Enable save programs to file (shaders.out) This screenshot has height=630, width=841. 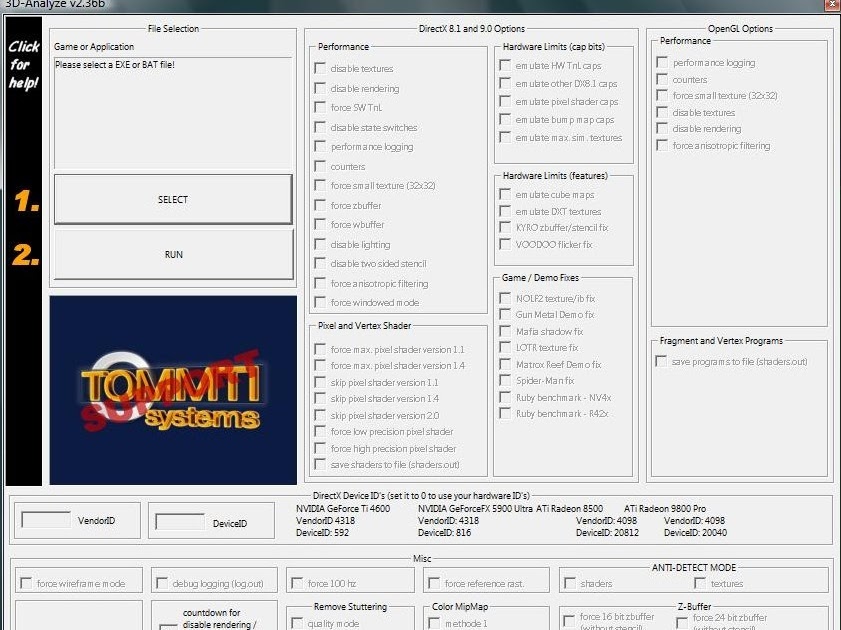(661, 361)
